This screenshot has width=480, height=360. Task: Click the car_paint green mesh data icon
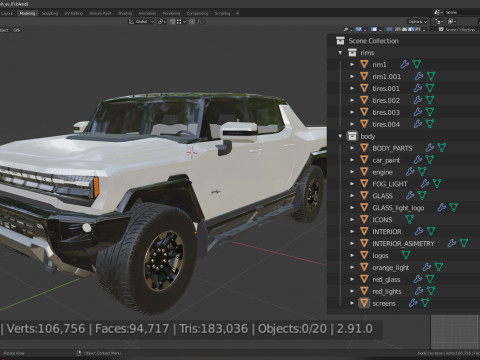tap(430, 160)
